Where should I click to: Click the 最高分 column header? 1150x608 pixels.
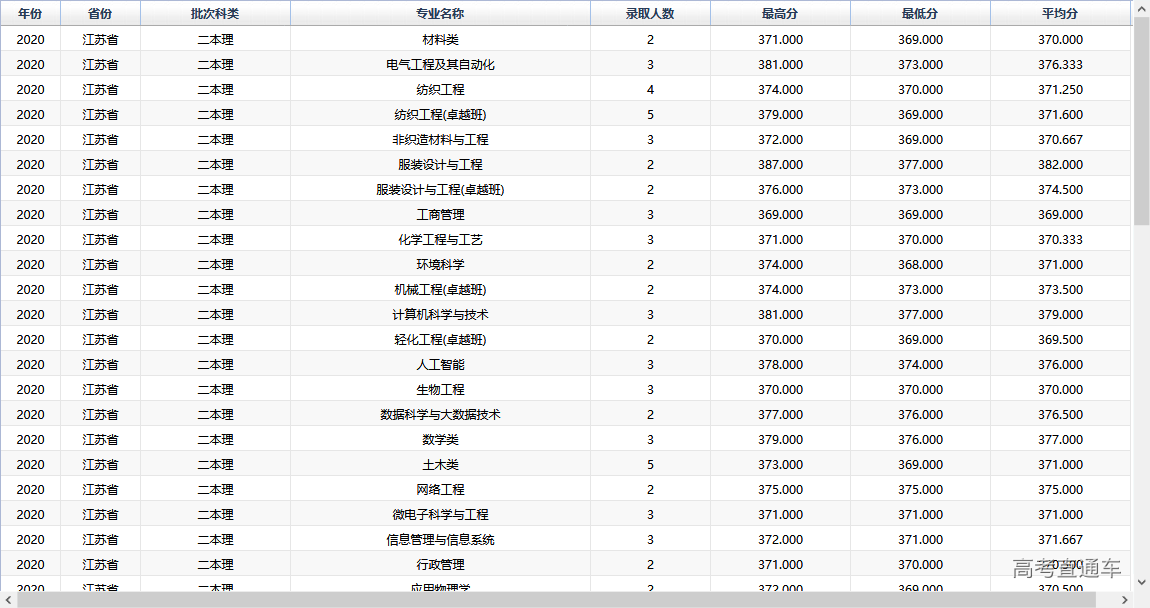[x=780, y=14]
